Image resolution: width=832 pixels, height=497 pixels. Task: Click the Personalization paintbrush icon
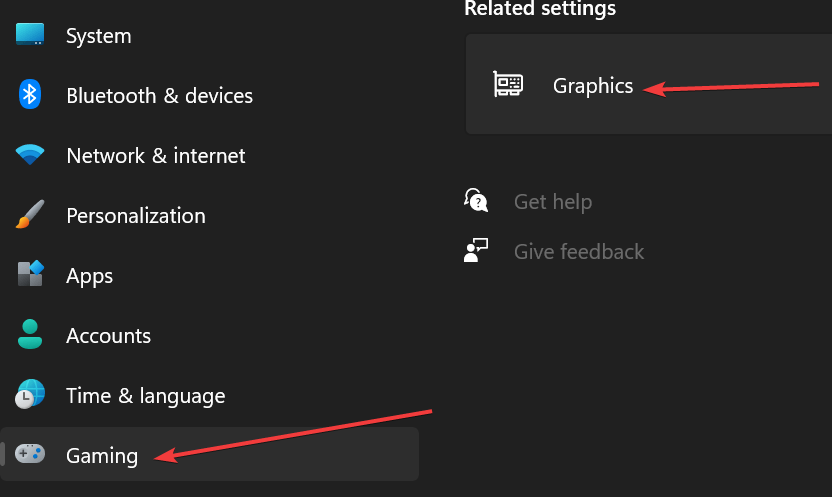click(30, 214)
